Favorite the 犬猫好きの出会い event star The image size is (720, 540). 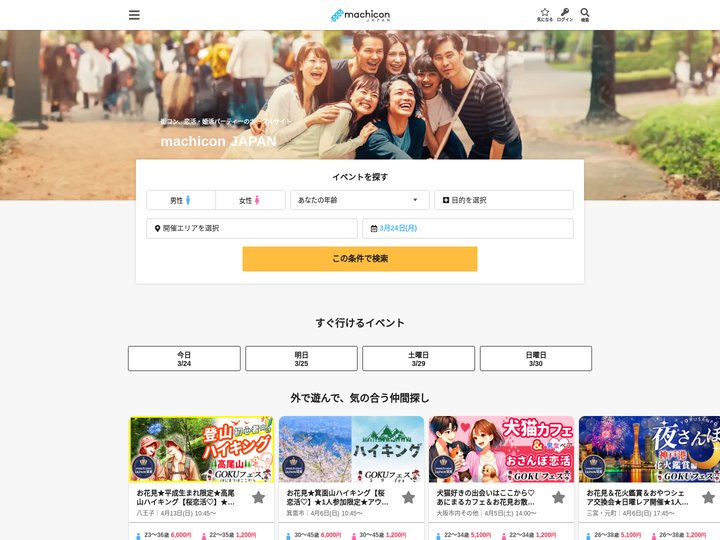(558, 497)
